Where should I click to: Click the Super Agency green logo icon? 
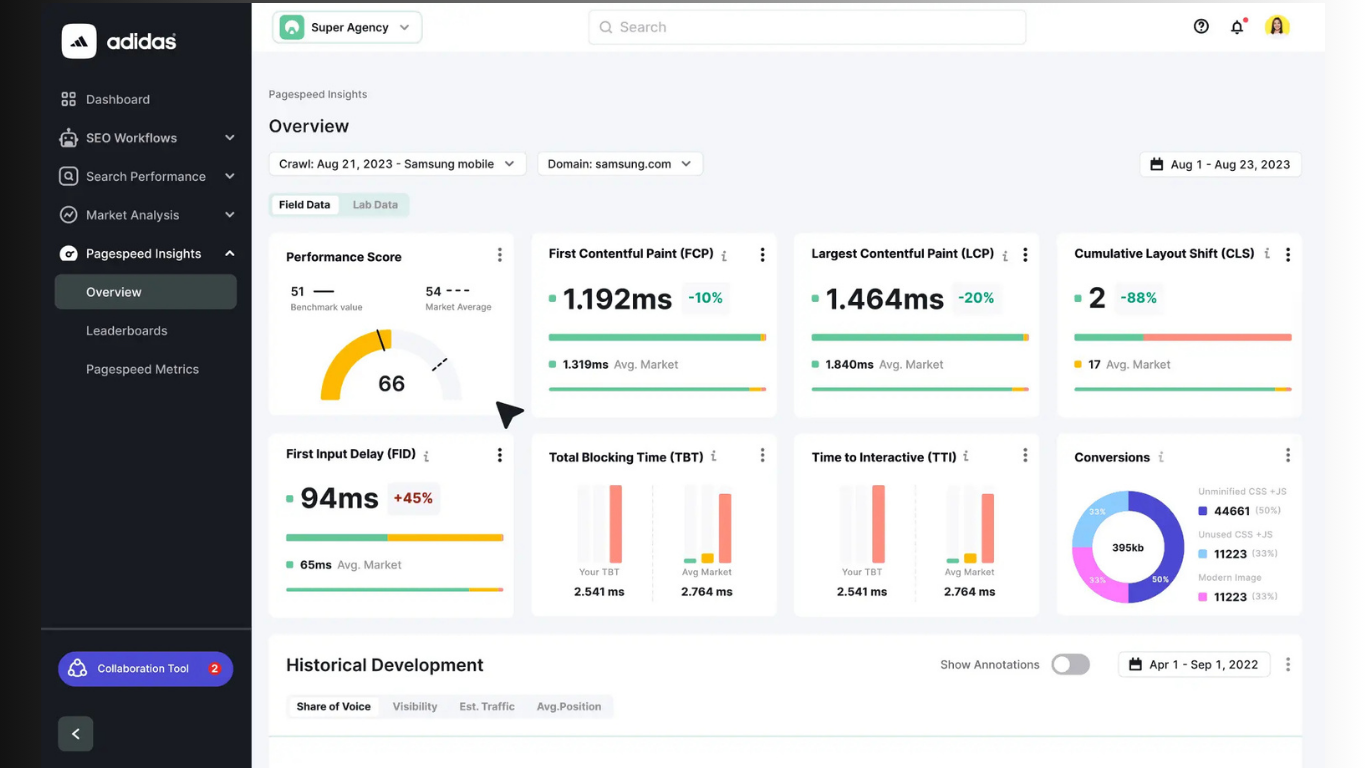291,27
